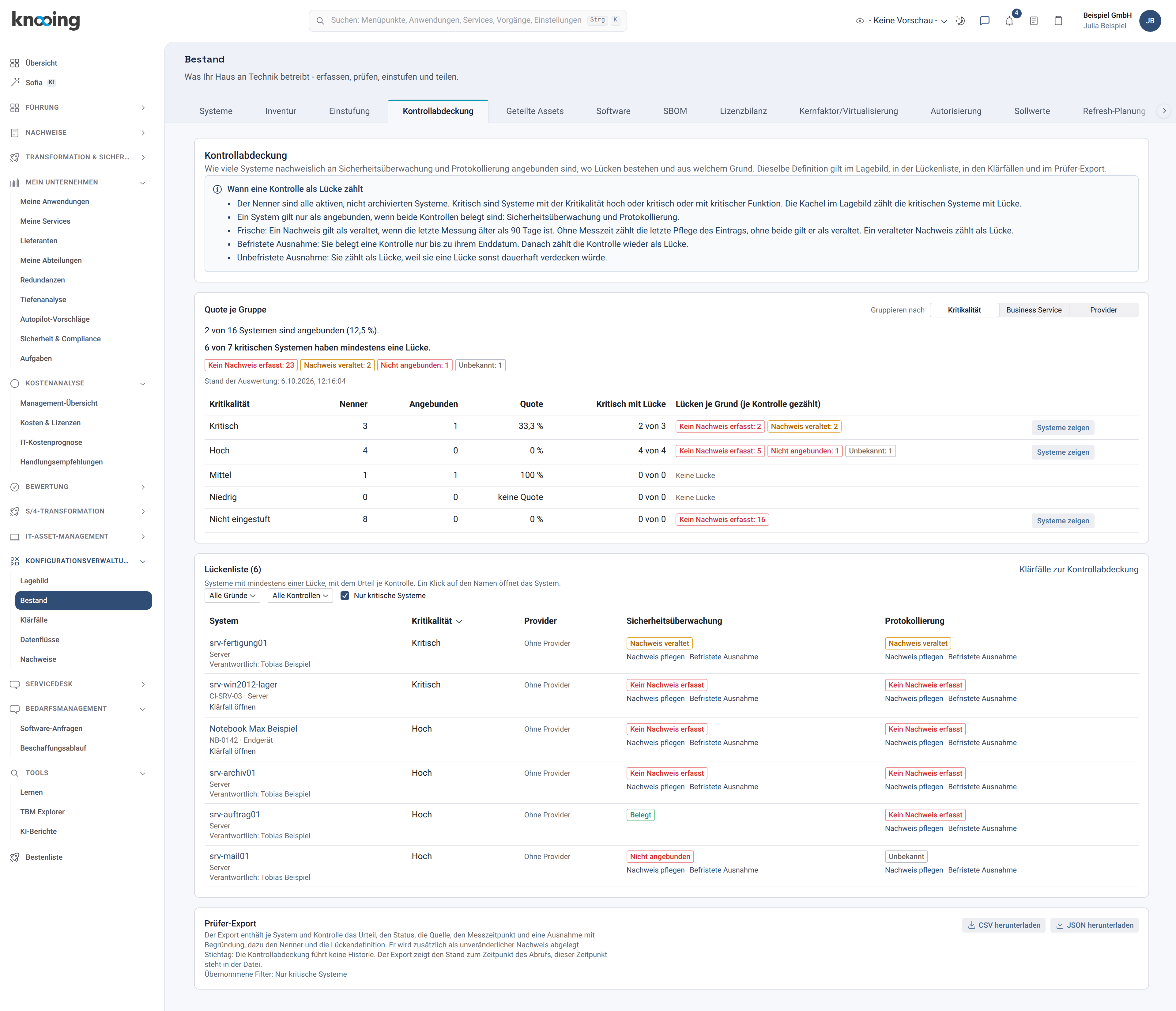Open the clipboard icon in header
Image resolution: width=1176 pixels, height=1011 pixels.
click(x=1058, y=21)
